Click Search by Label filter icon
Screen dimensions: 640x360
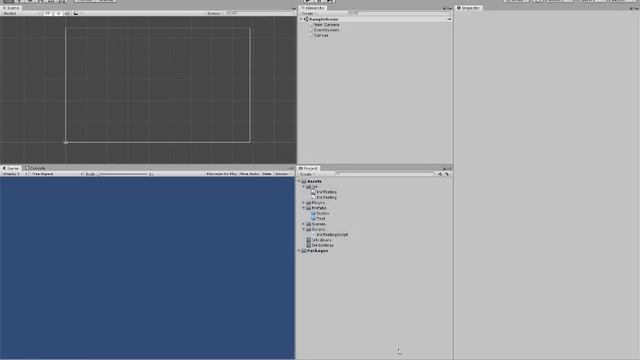coord(447,174)
